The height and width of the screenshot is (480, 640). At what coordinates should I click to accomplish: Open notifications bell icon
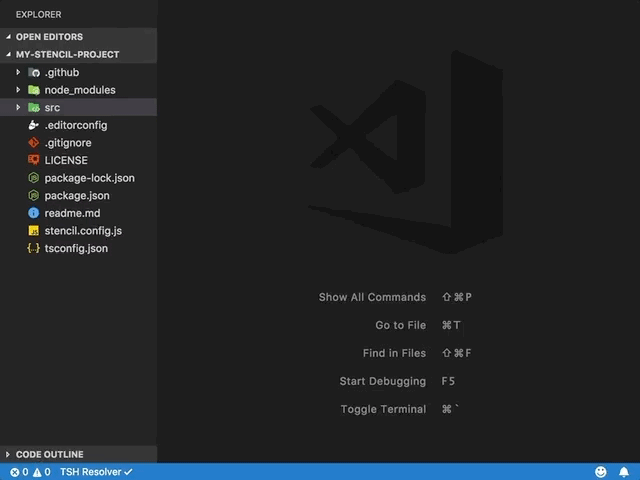624,472
